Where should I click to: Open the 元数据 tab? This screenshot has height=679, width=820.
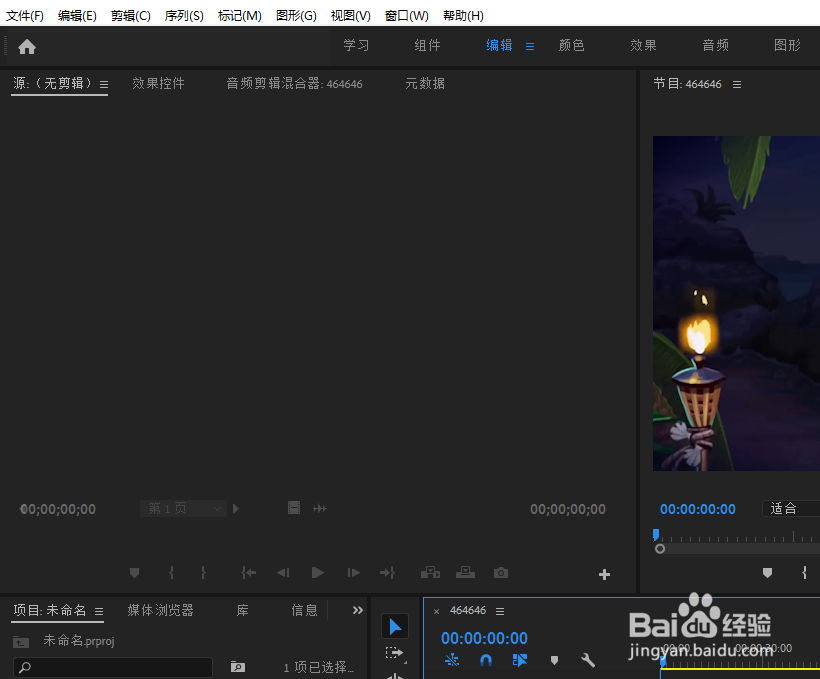pyautogui.click(x=425, y=84)
